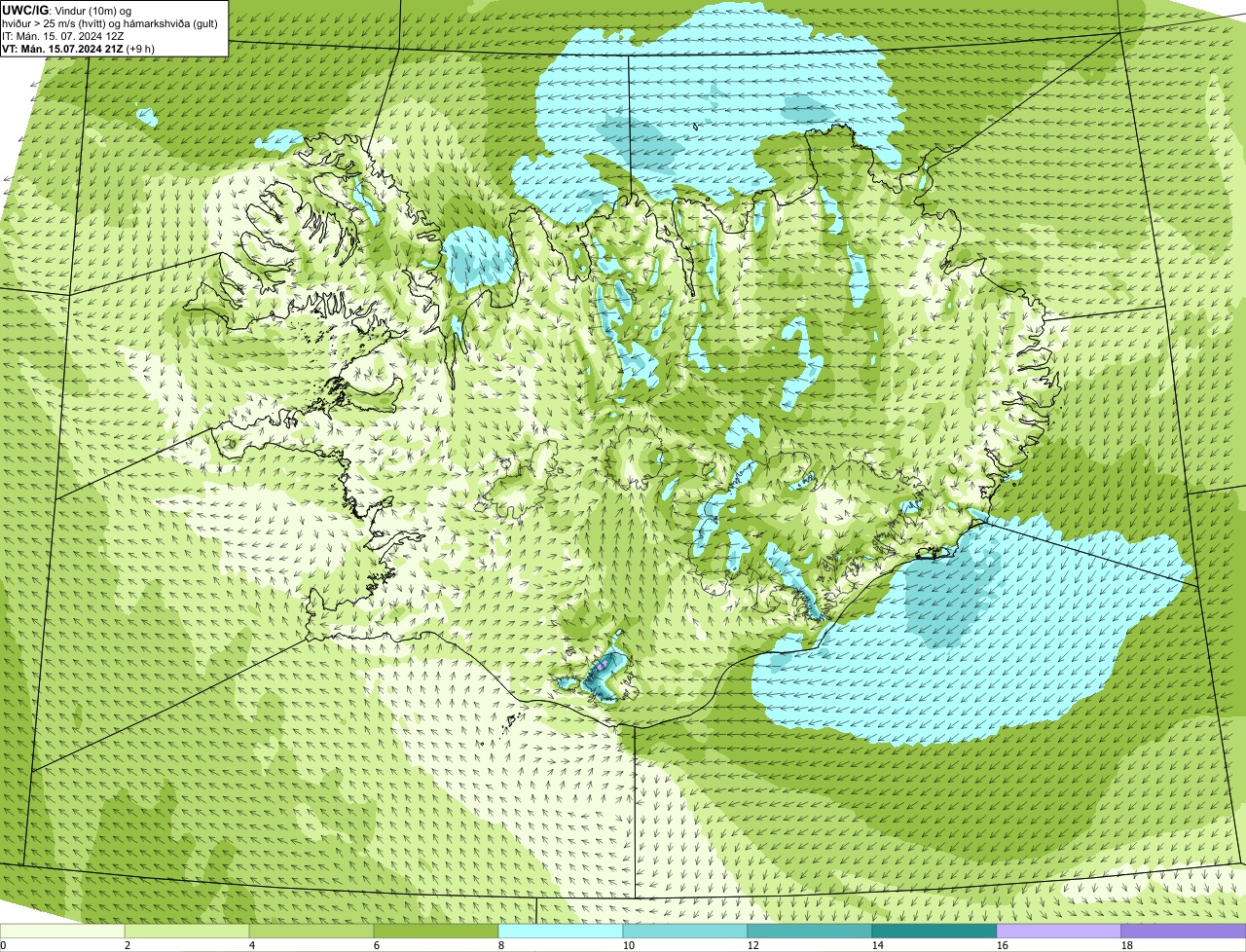Click the scale label "6"
Screen dimensions: 1246x952
click(377, 945)
